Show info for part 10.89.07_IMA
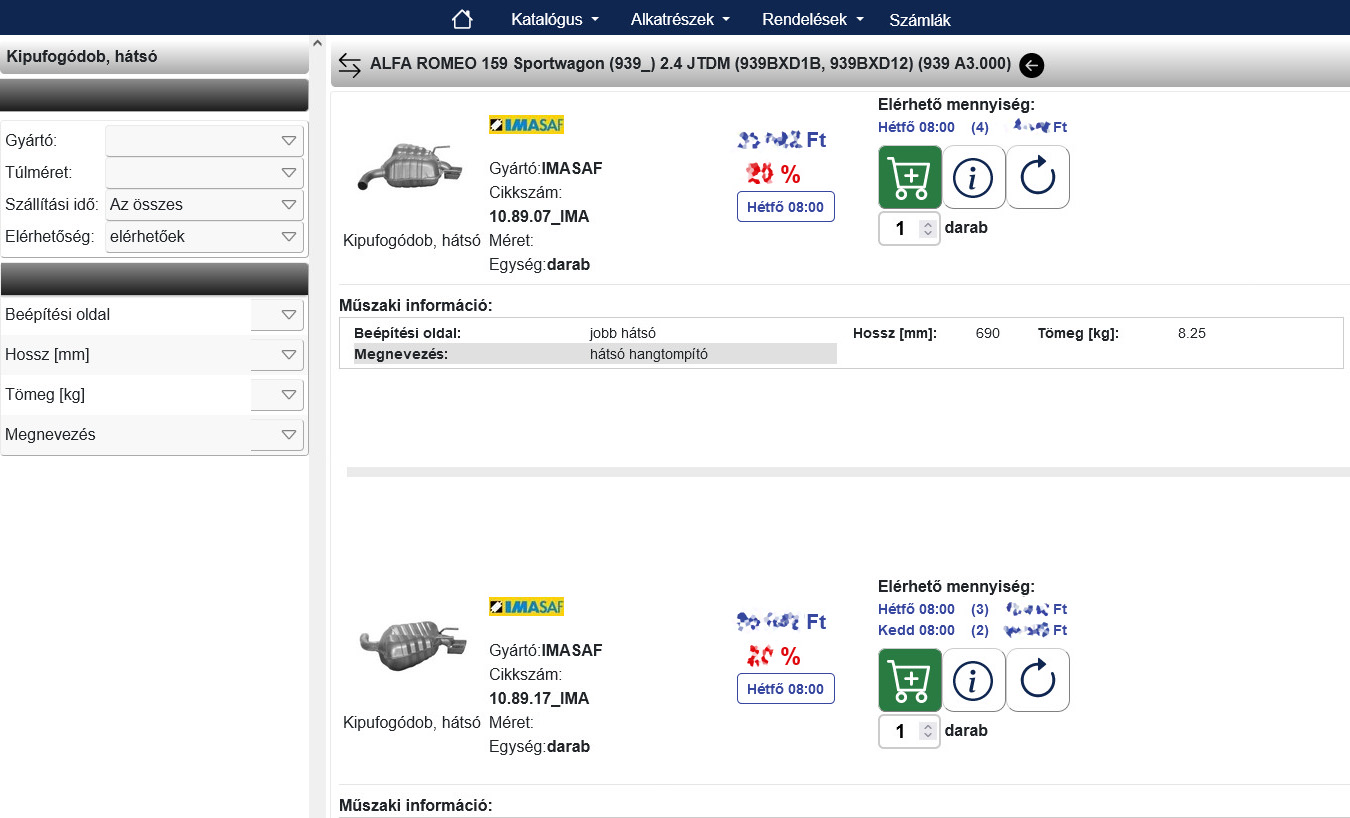The image size is (1350, 818). click(974, 177)
